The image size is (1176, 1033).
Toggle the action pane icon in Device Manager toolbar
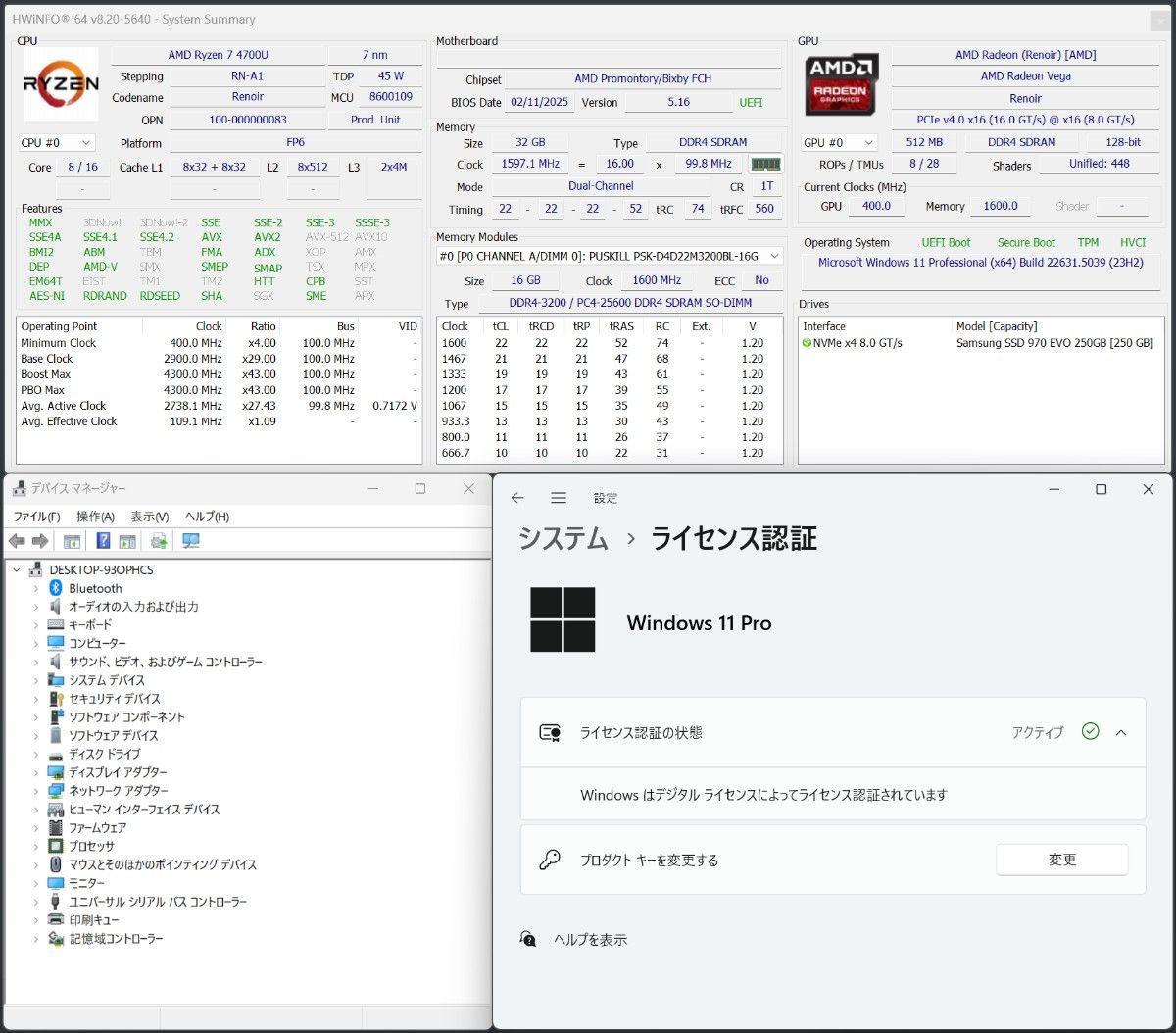tap(127, 541)
